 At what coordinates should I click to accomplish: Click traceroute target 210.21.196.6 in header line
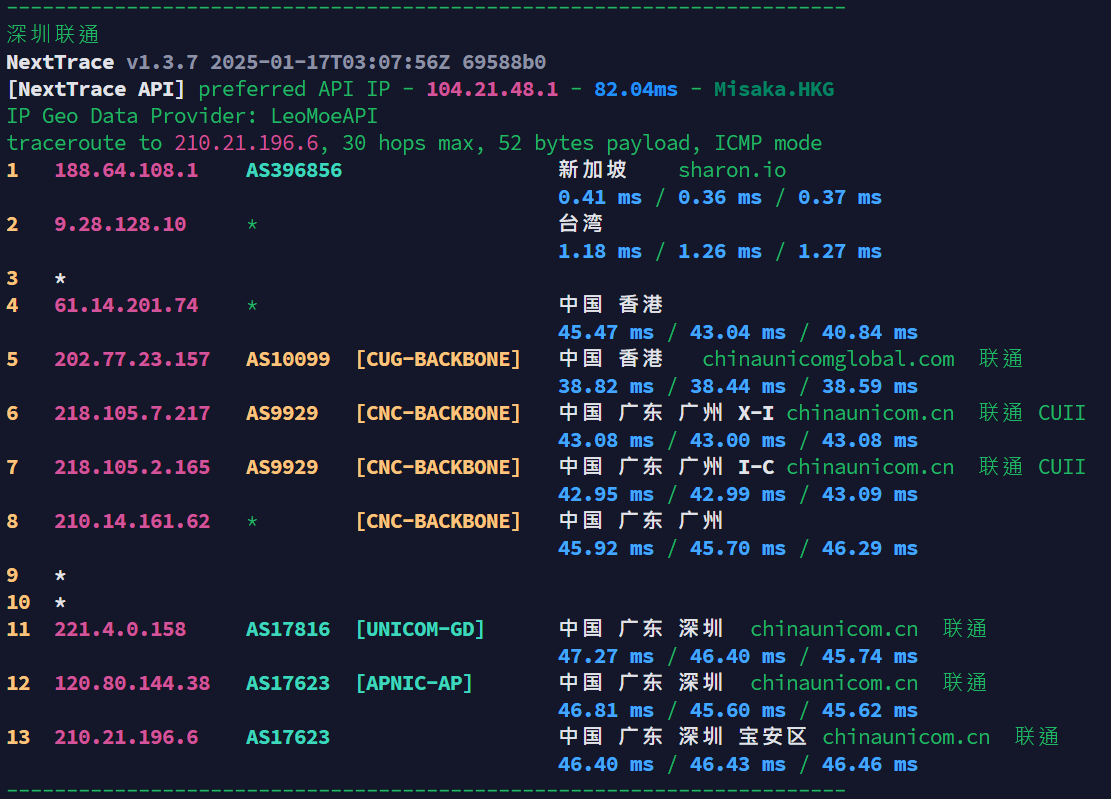click(247, 143)
